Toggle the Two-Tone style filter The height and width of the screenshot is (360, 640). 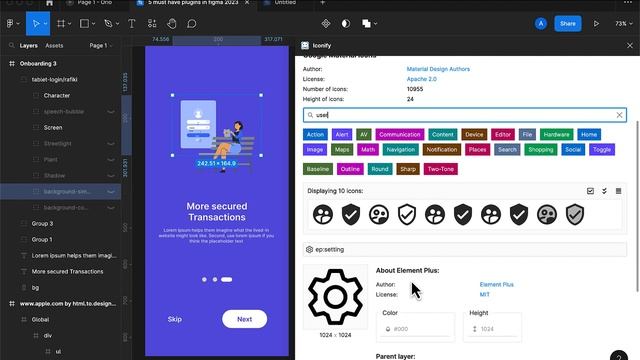pos(441,169)
